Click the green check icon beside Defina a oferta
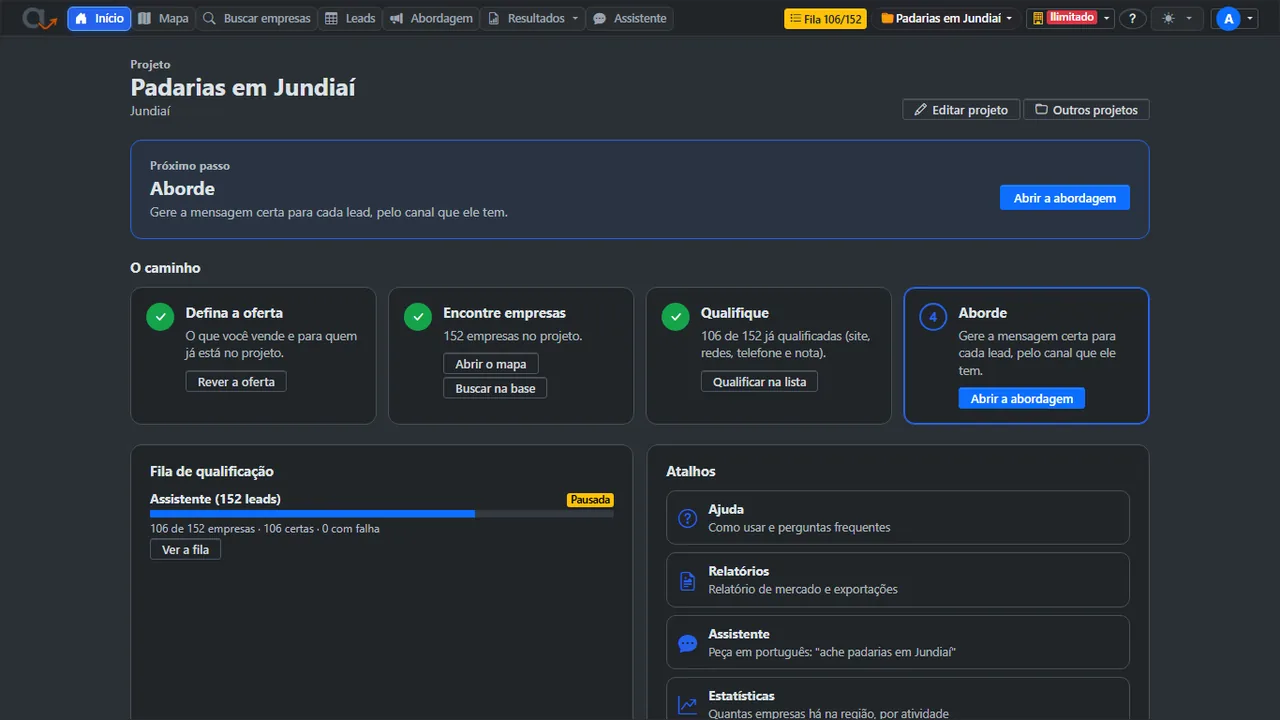This screenshot has height=720, width=1280. 160,317
